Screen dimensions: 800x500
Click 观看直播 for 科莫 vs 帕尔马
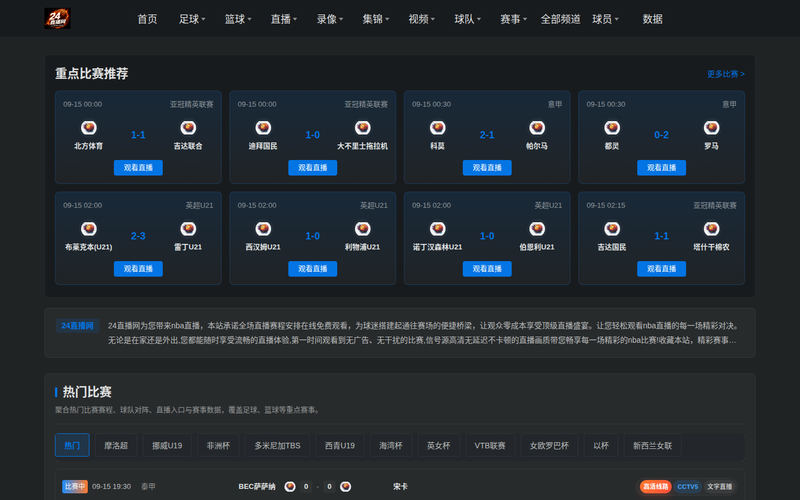click(487, 167)
